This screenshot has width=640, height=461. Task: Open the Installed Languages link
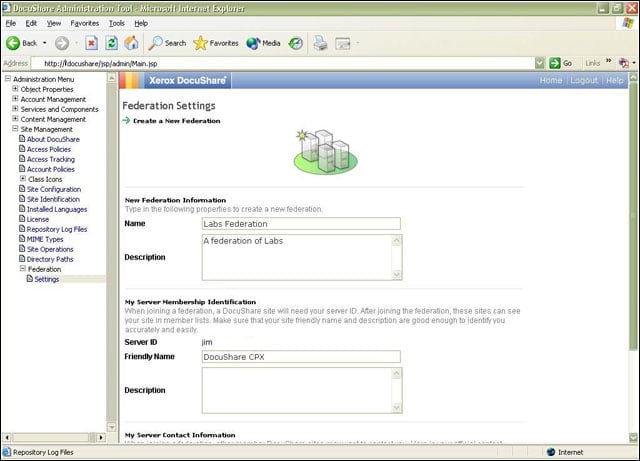click(57, 209)
